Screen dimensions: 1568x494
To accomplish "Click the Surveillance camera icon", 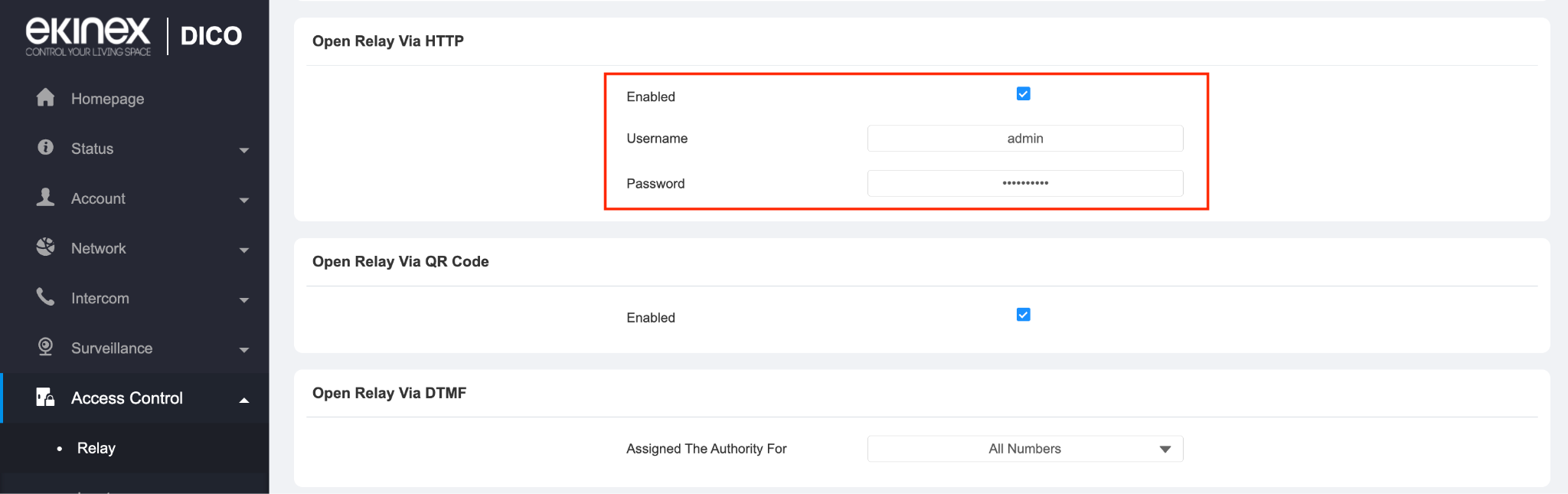I will click(46, 347).
